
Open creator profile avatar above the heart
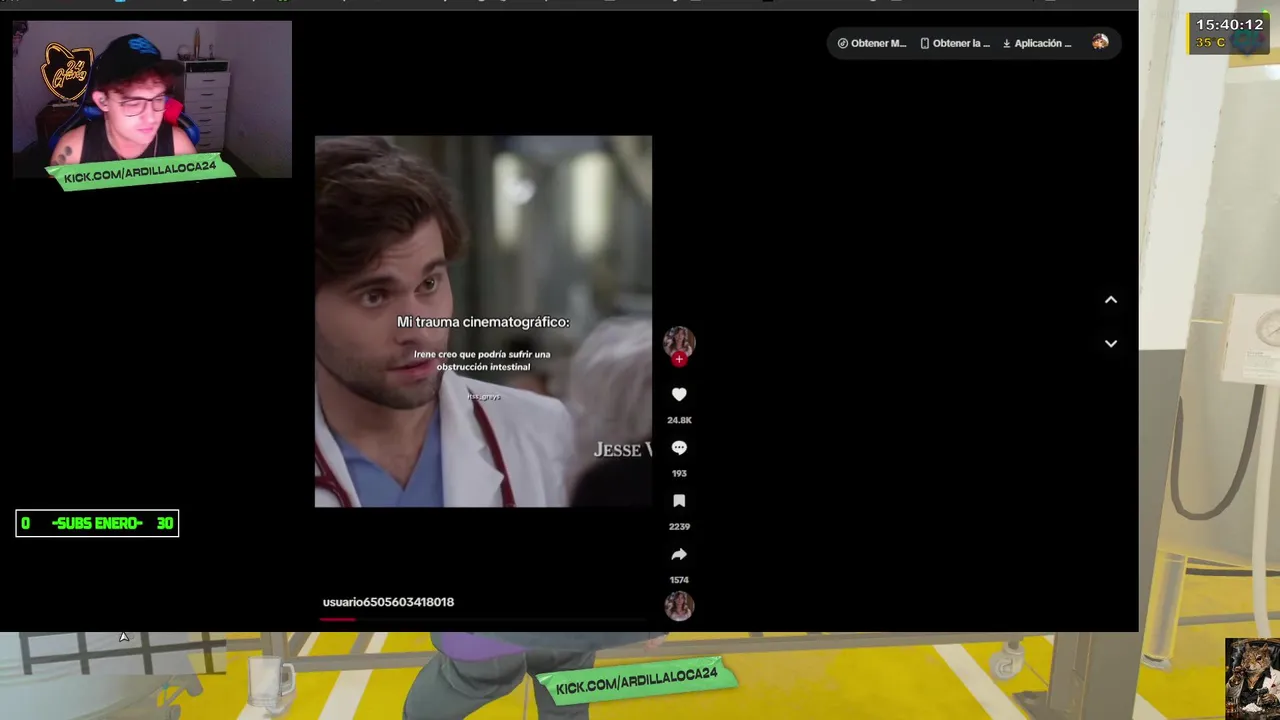pyautogui.click(x=679, y=341)
